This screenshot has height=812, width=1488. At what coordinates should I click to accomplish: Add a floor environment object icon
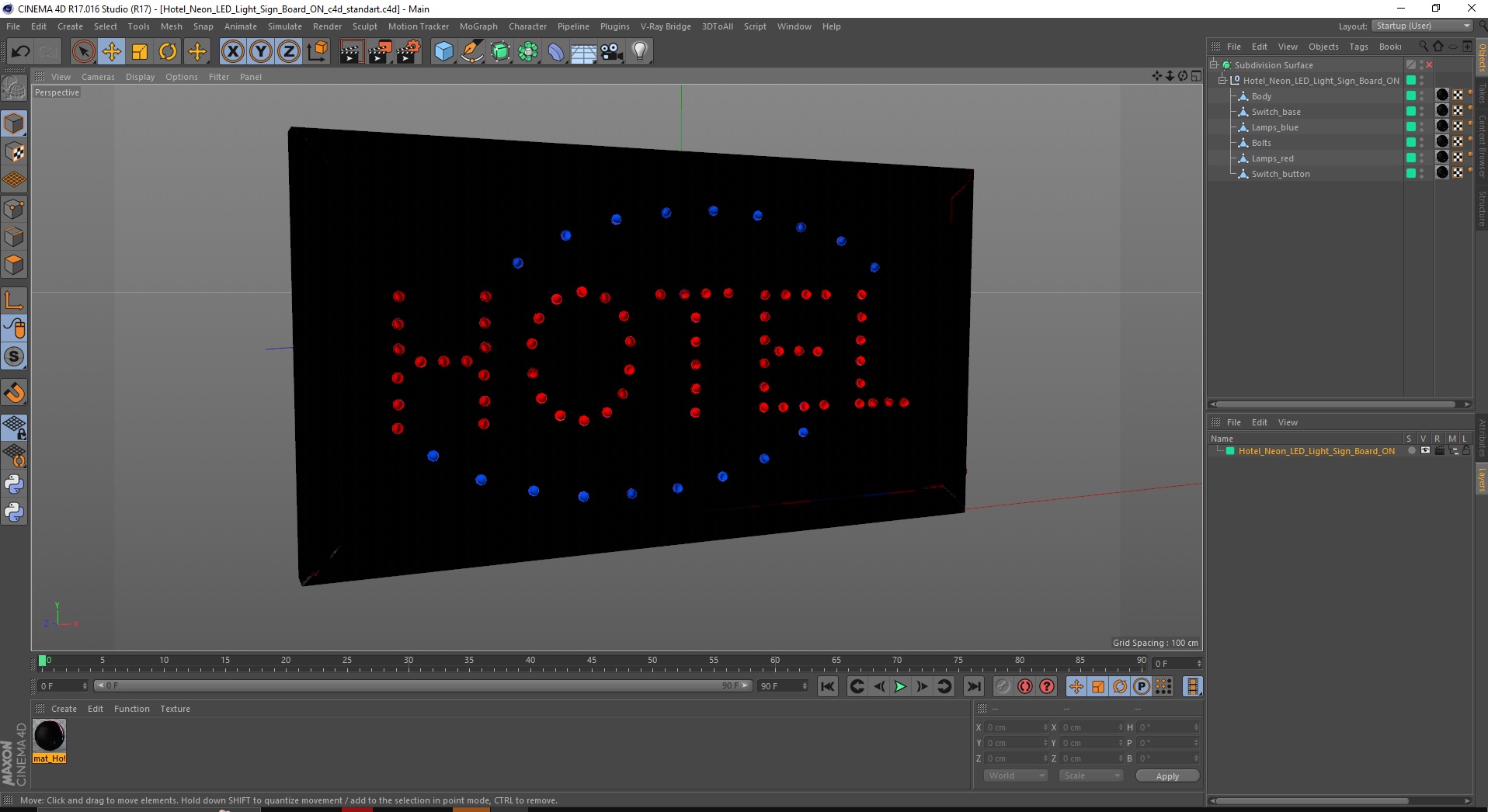click(x=583, y=52)
